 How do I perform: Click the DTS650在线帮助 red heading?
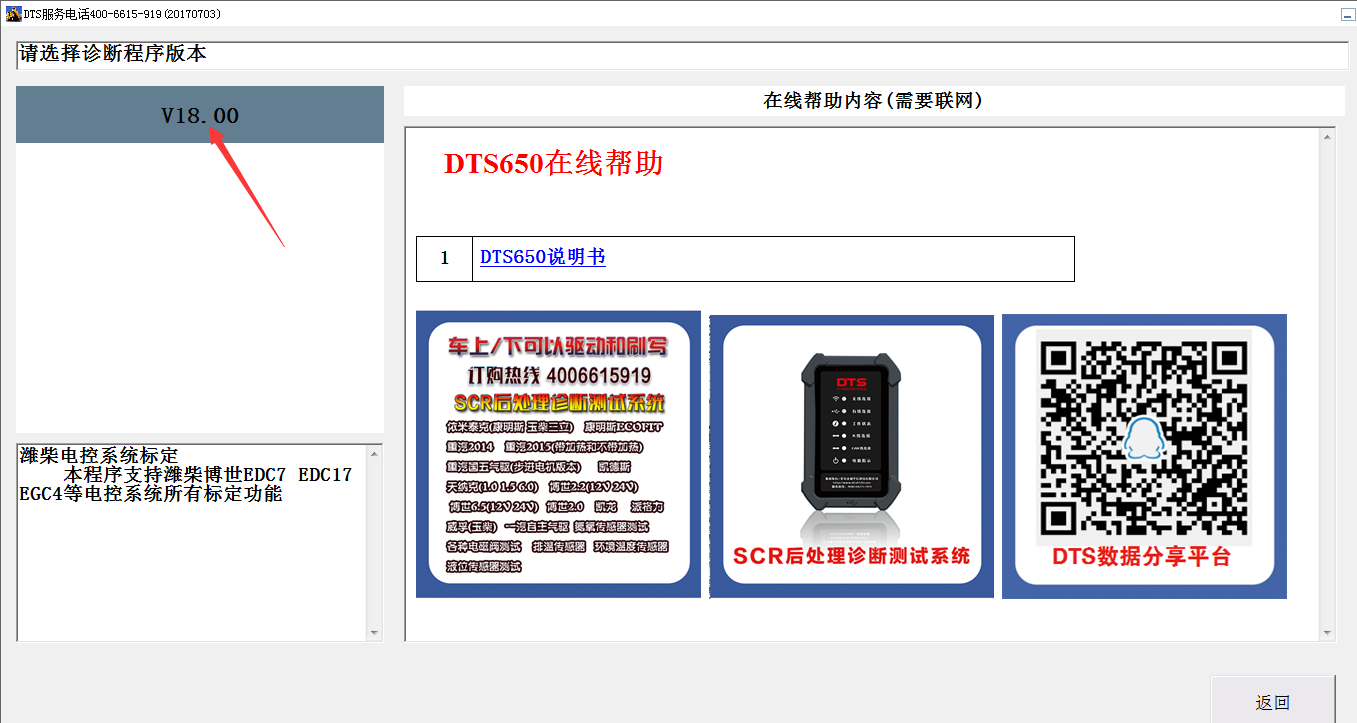[x=553, y=164]
